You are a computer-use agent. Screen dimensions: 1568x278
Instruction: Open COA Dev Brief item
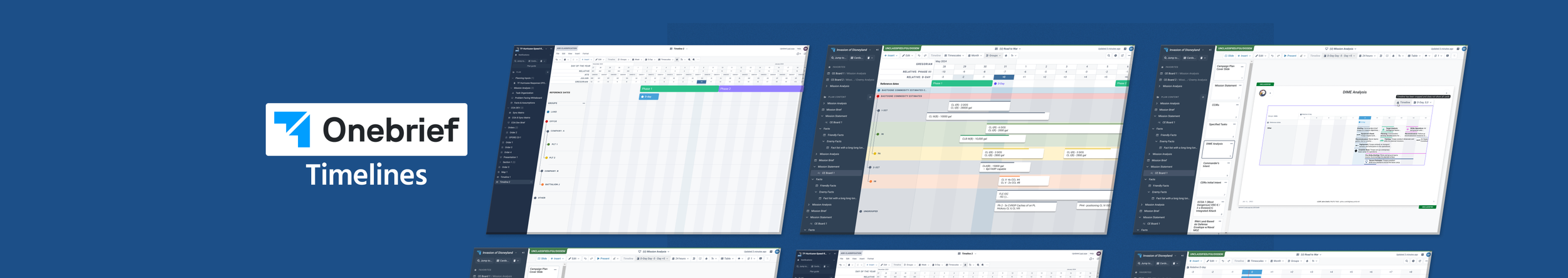tap(518, 122)
